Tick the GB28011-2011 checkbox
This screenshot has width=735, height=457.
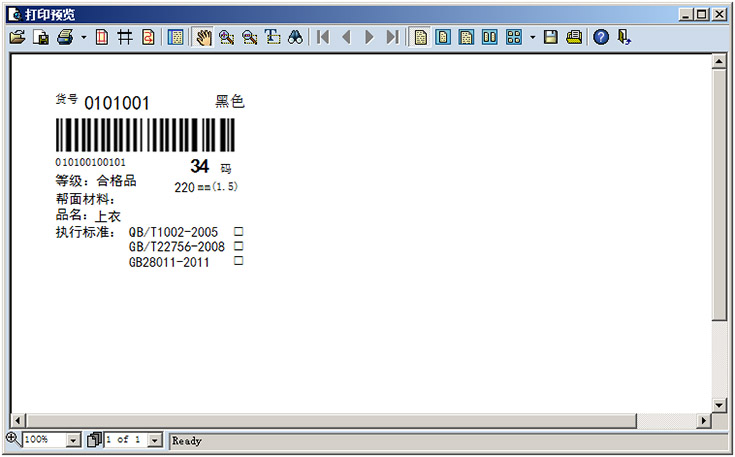point(239,260)
